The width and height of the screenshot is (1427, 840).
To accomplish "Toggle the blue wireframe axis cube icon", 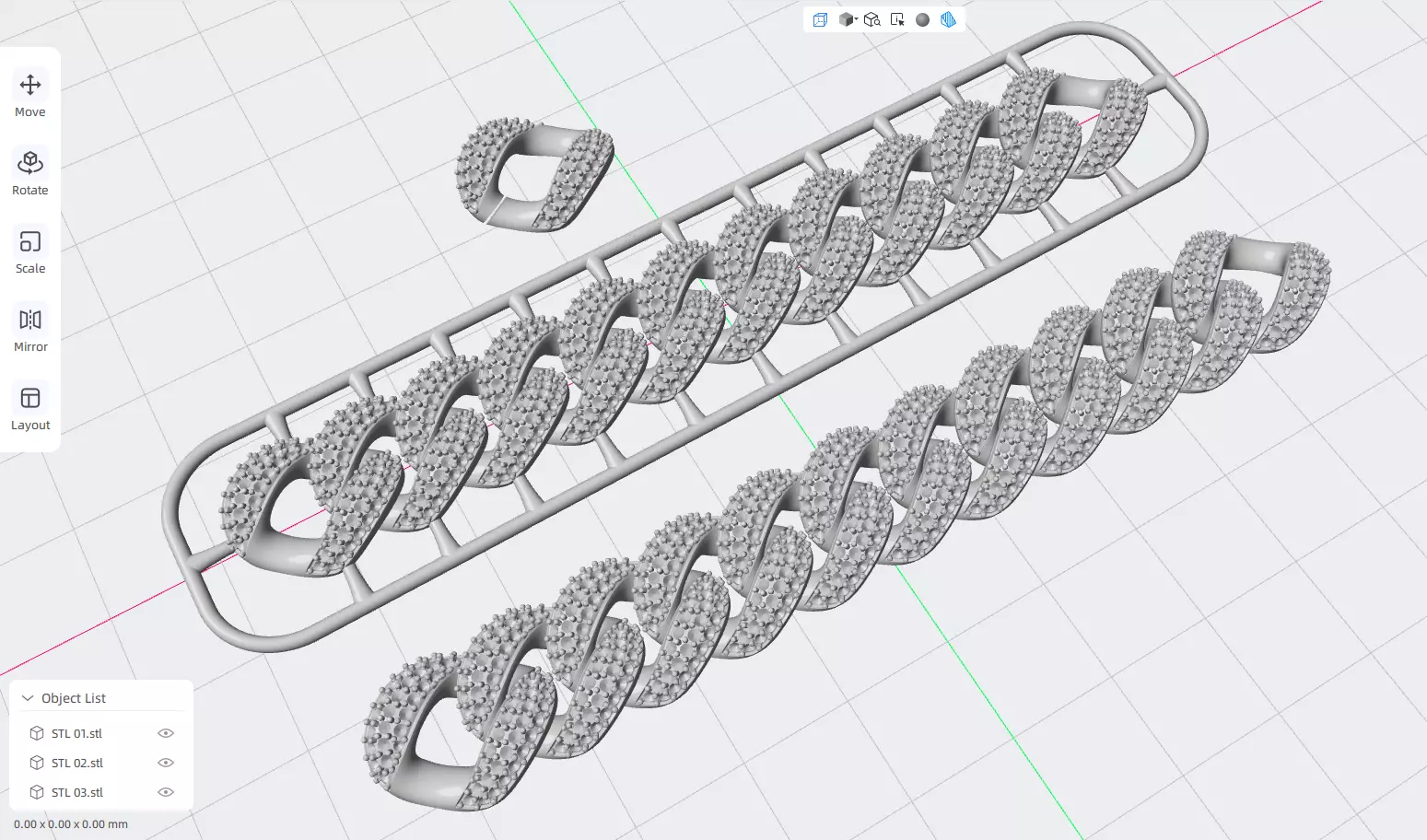I will pos(820,19).
